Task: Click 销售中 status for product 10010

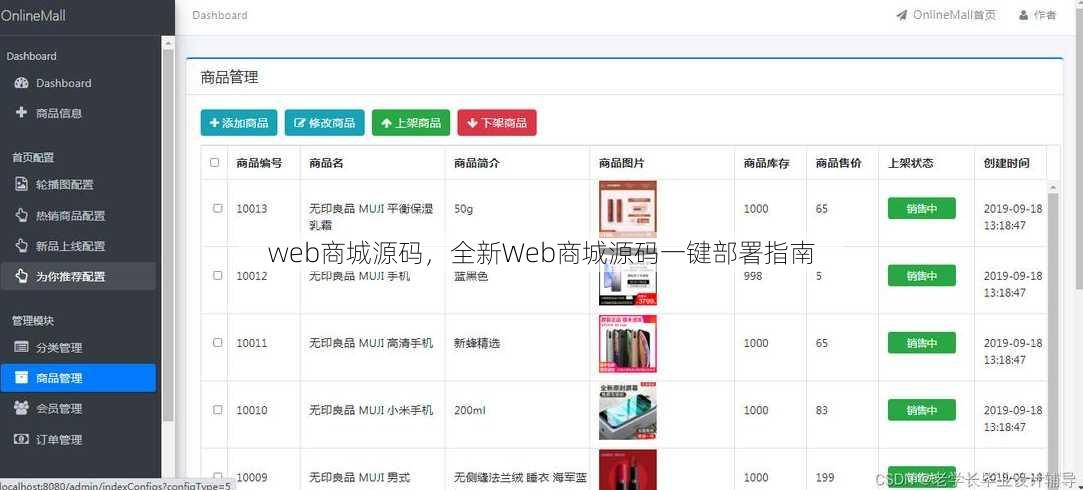Action: (x=921, y=409)
